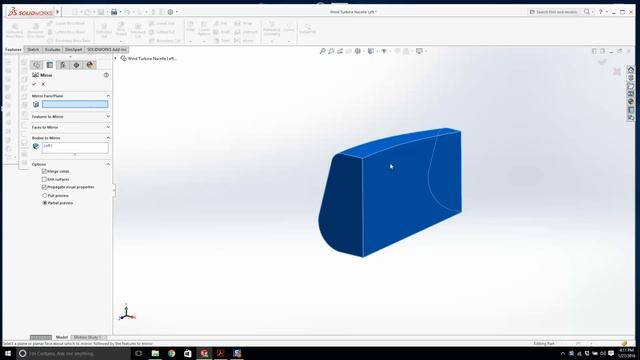Viewport: 640px width, 360px height.
Task: Click the Mirror feature in the ribbon
Action: [244, 40]
